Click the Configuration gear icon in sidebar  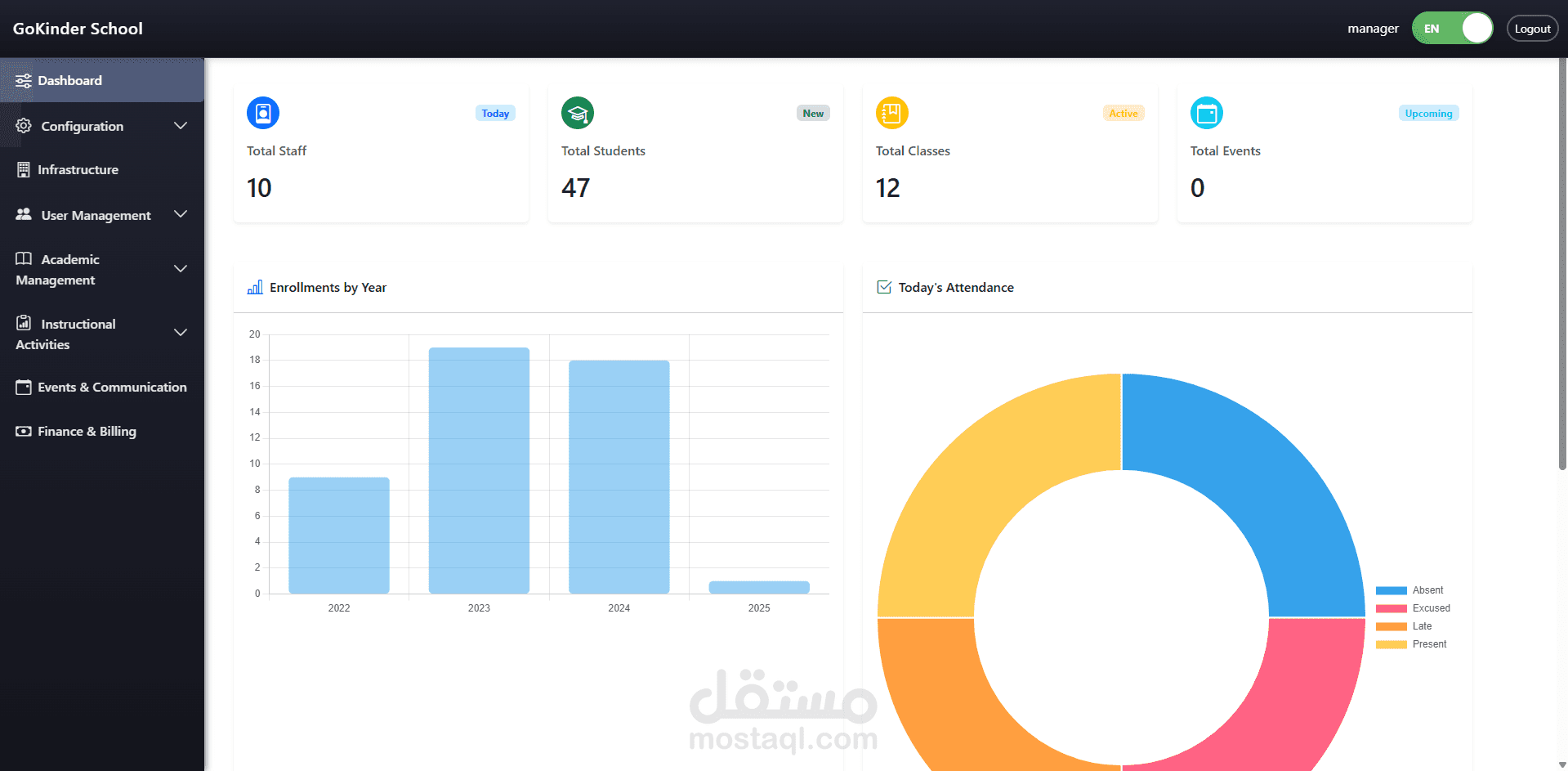point(24,125)
